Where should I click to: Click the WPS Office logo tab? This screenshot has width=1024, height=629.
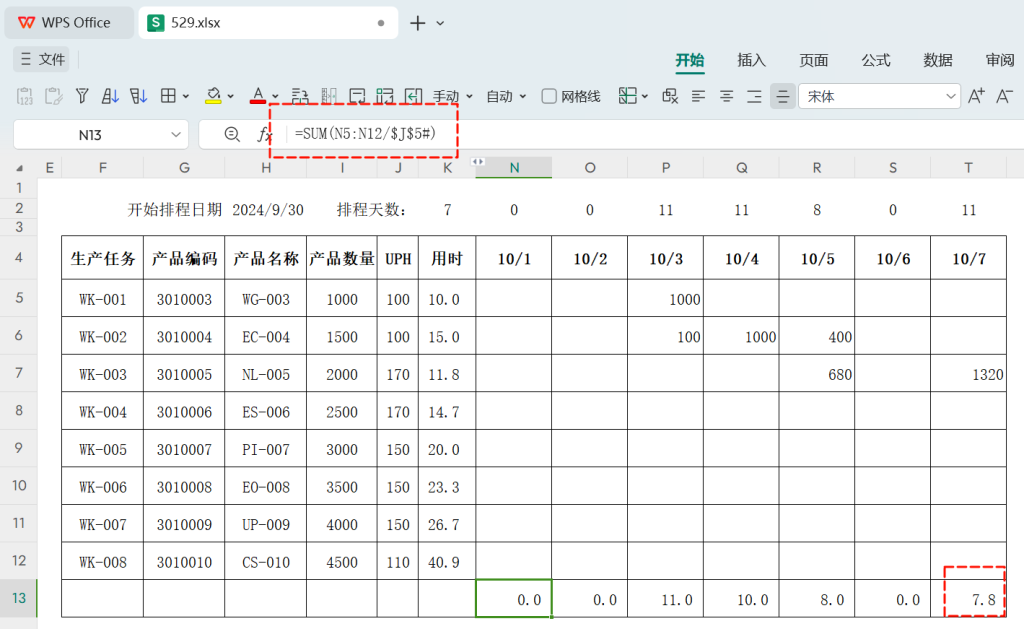[69, 23]
